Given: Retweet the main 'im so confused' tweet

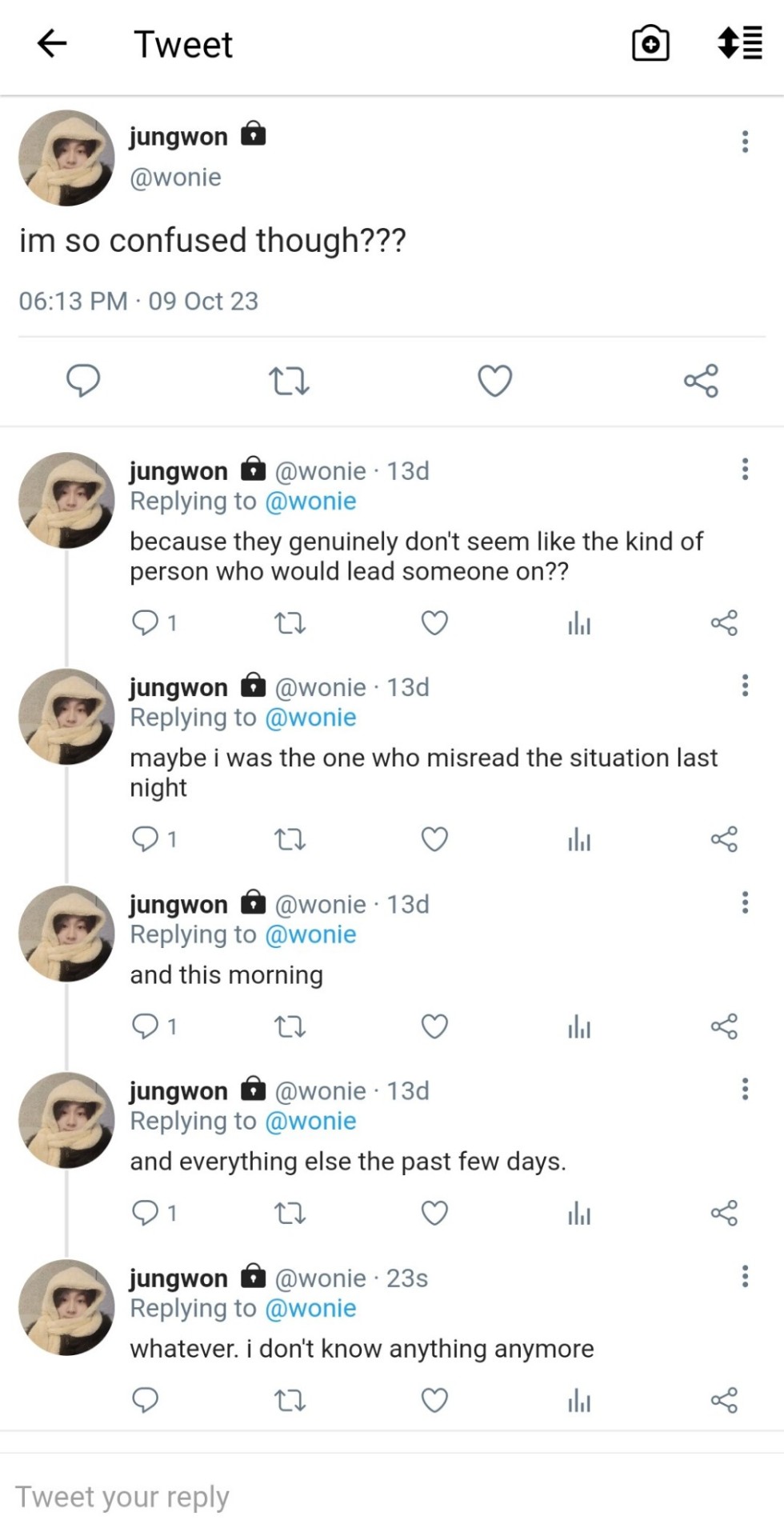Looking at the screenshot, I should coord(289,381).
